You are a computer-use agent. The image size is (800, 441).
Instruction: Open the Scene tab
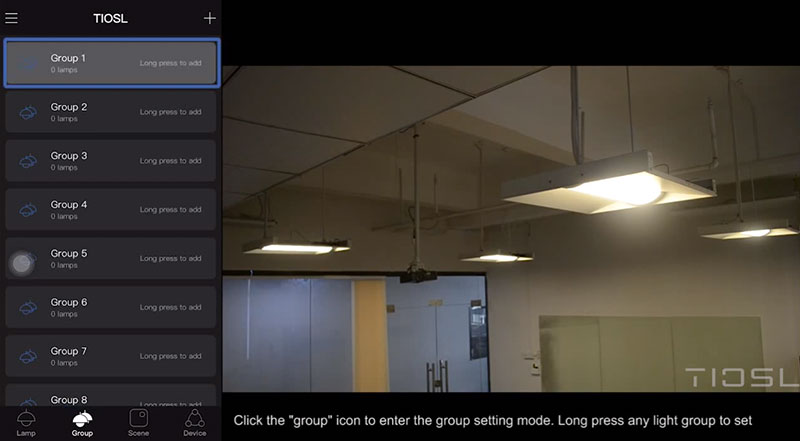138,423
